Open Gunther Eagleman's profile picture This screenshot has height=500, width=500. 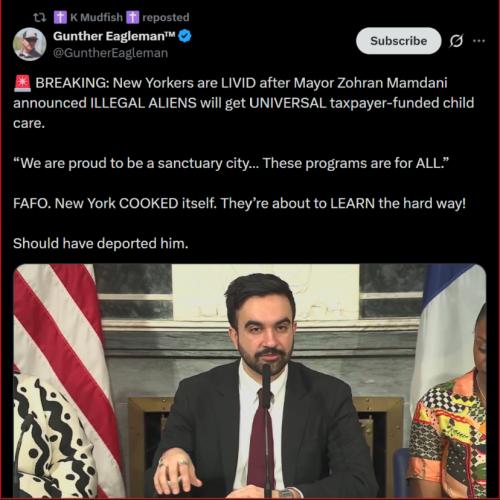pos(29,44)
